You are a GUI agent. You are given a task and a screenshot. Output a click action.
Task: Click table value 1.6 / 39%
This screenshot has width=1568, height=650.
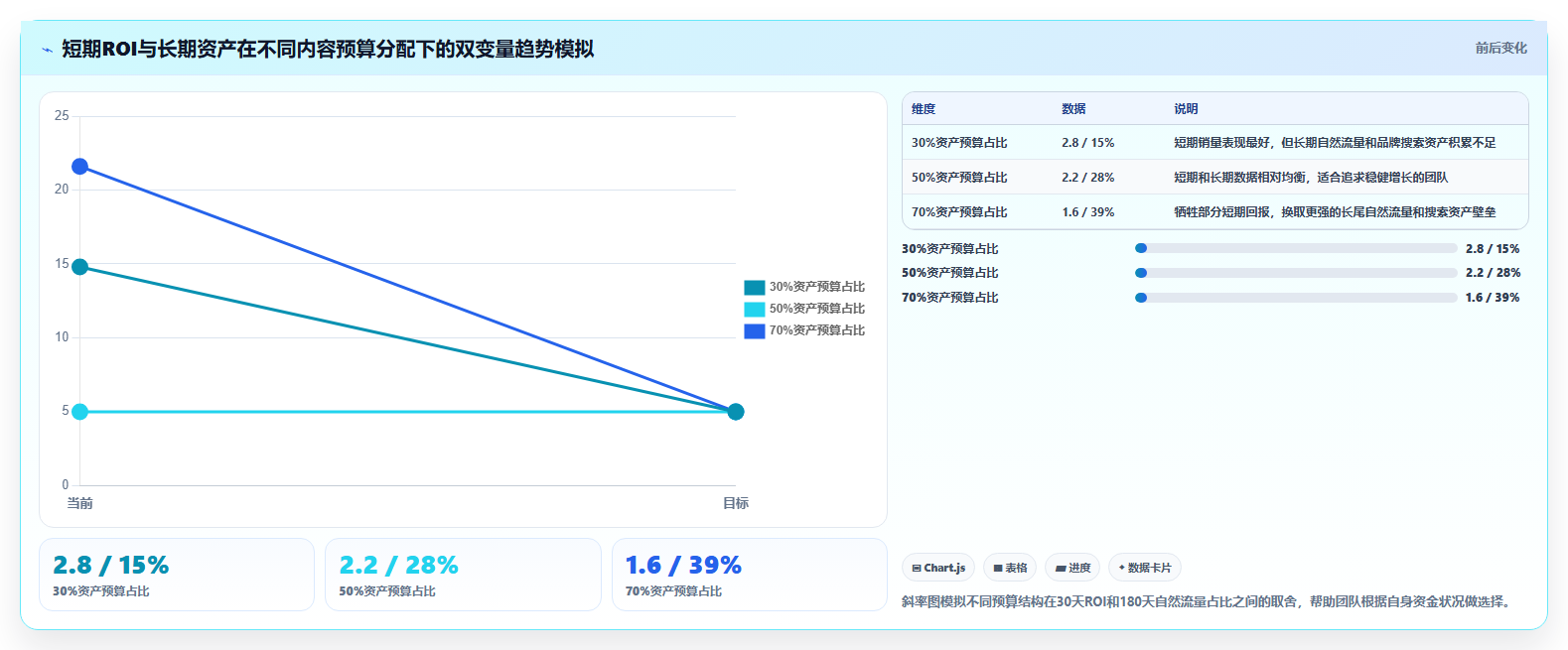1087,212
